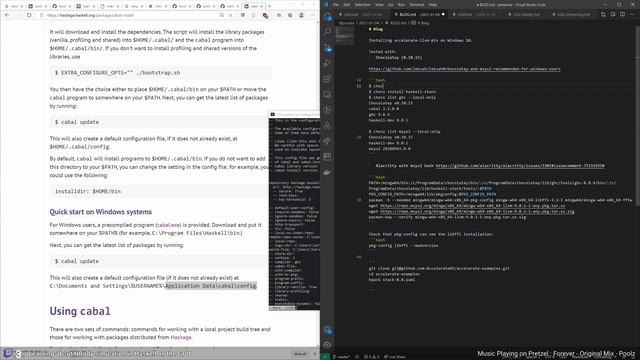Click the unsaved dot on BLOG.md tab

pyautogui.click(x=443, y=14)
